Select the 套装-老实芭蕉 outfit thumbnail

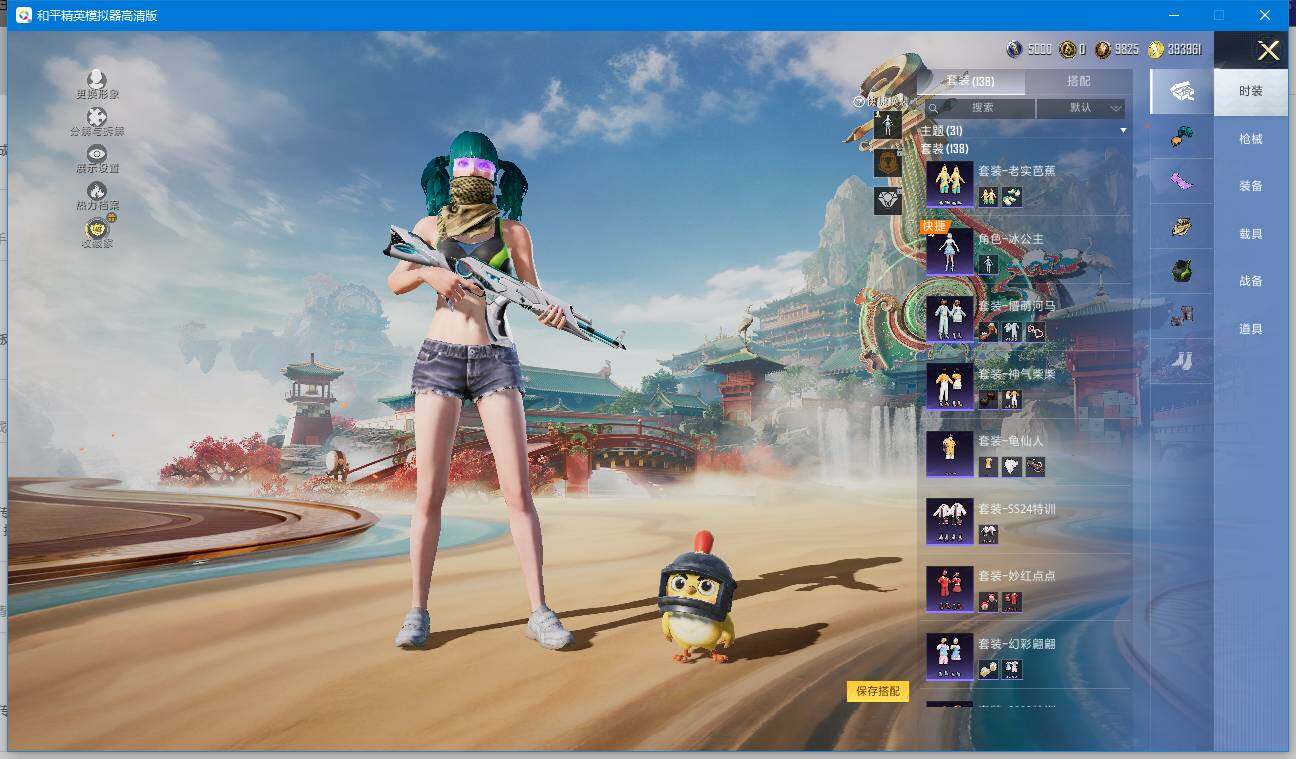pos(949,184)
